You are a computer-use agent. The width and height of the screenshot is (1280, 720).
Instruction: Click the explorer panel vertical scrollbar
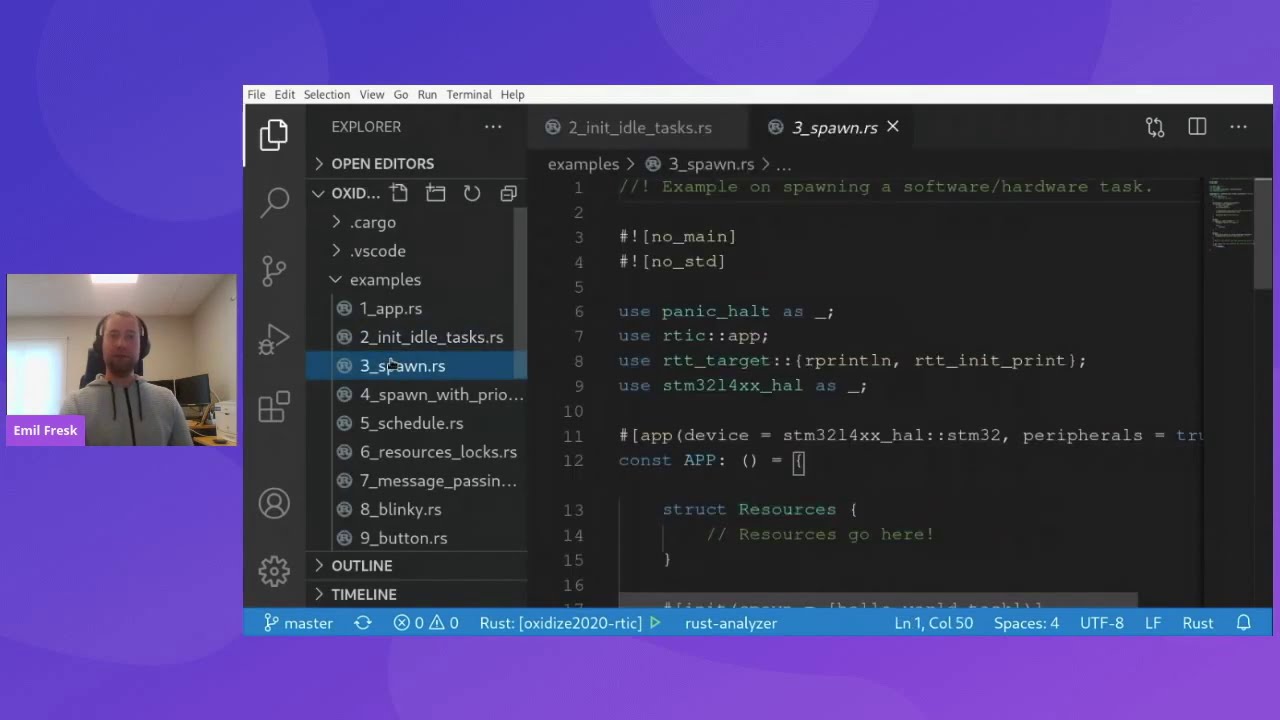tap(520, 294)
